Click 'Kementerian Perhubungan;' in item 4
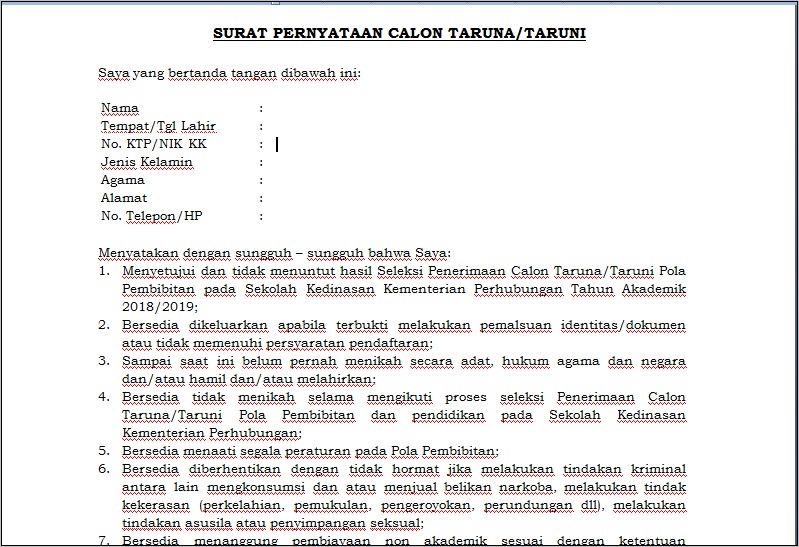Screen dimensions: 799x547 (x=212, y=433)
